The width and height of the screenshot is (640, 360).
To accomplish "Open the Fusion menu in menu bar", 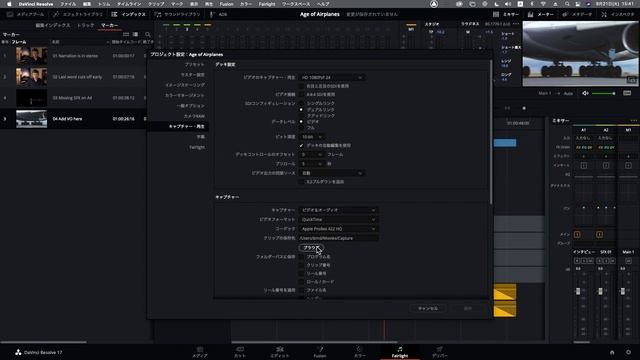I will (x=227, y=4).
